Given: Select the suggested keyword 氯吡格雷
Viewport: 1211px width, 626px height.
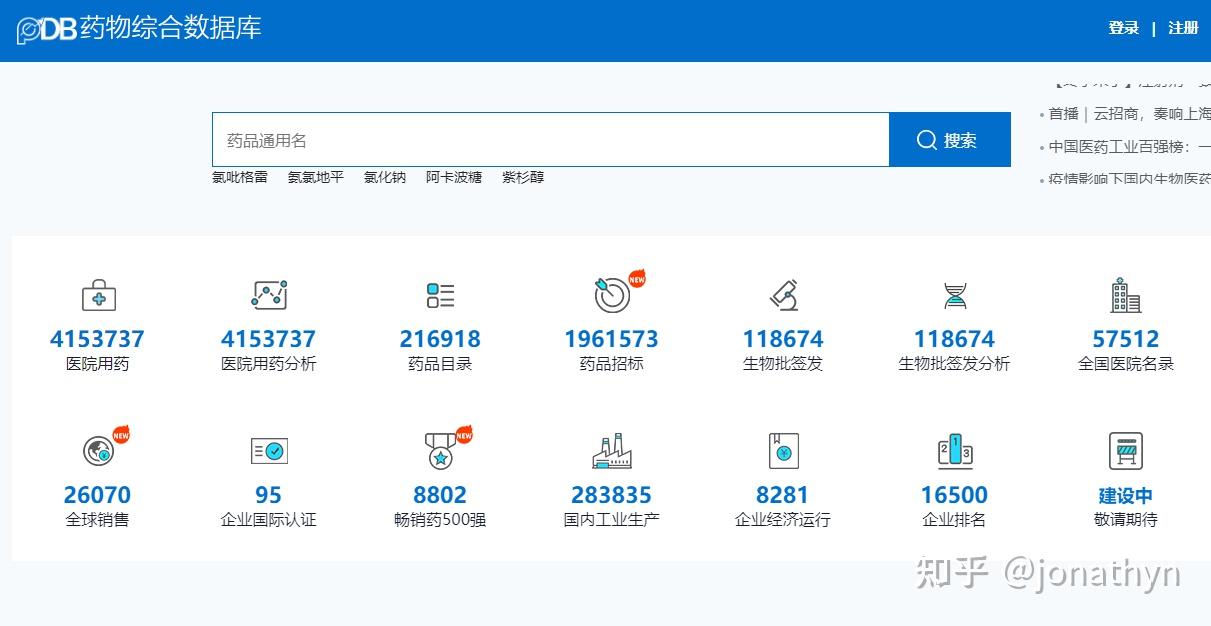Looking at the screenshot, I should coord(240,177).
